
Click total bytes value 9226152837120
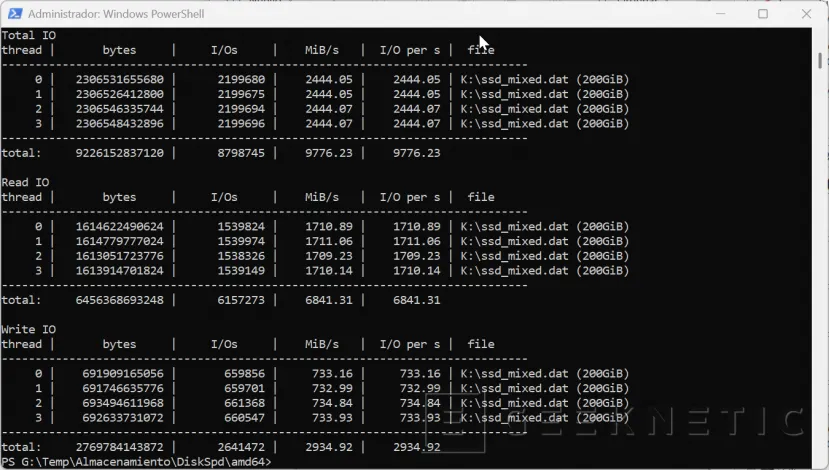126,153
